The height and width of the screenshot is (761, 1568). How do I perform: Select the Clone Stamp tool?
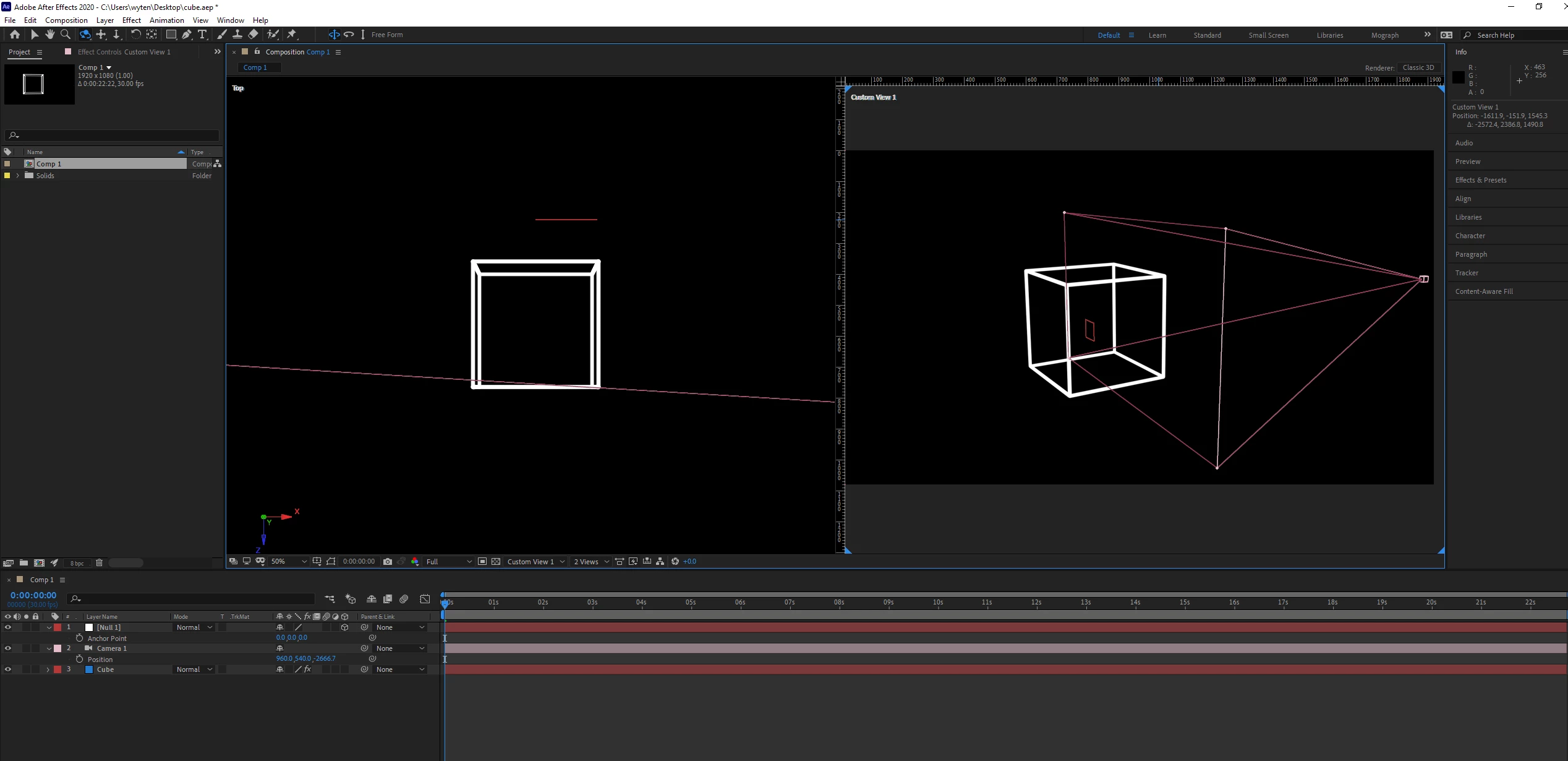click(237, 35)
